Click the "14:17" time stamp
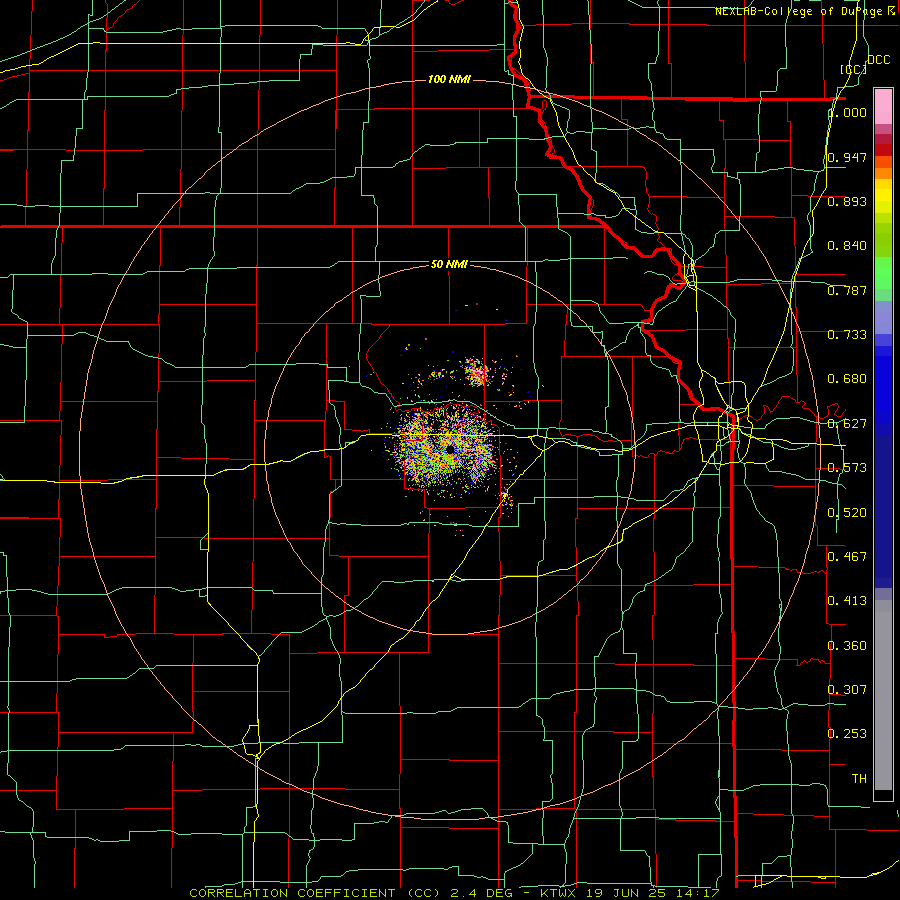Image resolution: width=900 pixels, height=900 pixels. (698, 893)
